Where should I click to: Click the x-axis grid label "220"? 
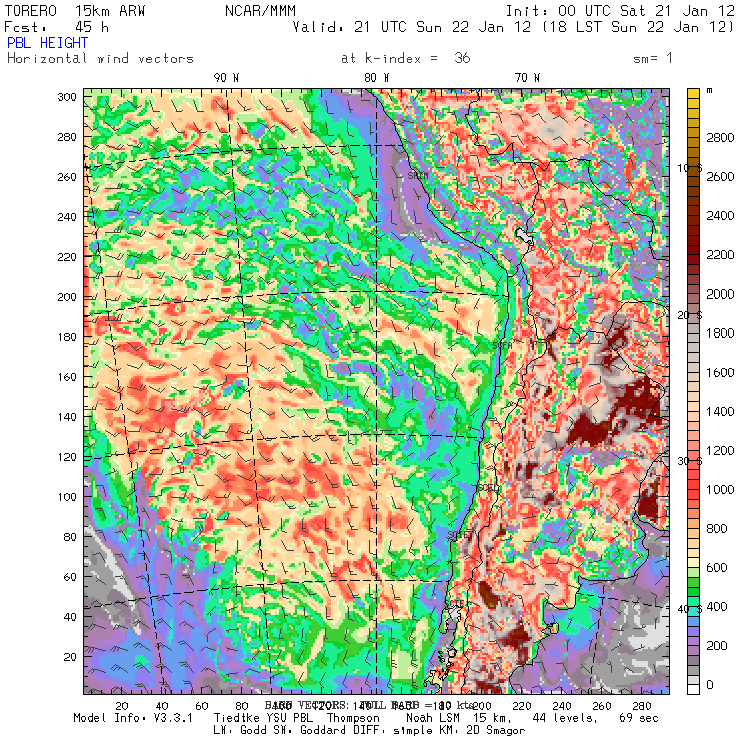click(521, 706)
